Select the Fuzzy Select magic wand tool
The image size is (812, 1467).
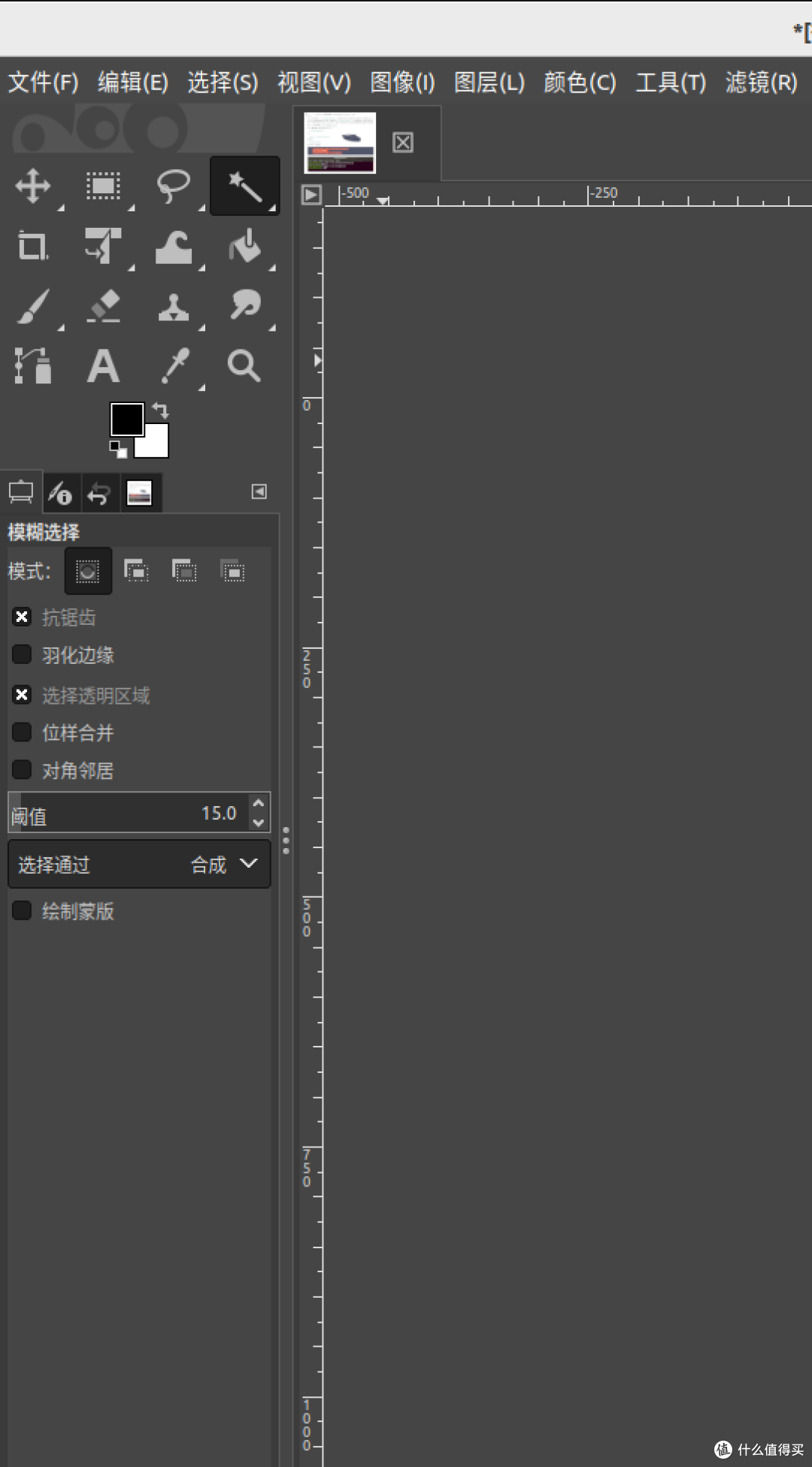point(244,186)
